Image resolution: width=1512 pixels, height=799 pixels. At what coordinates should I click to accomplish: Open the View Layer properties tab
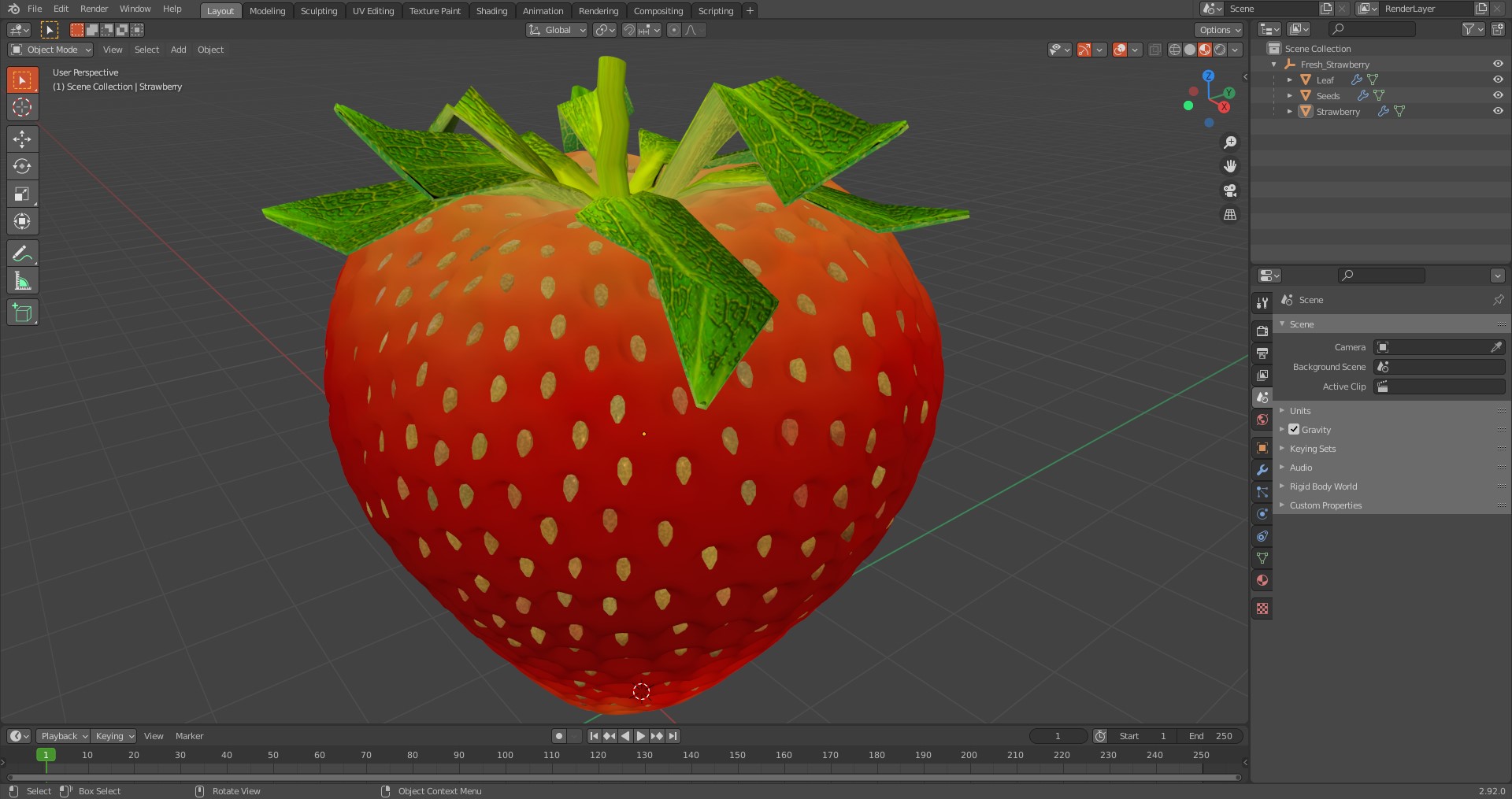1262,375
